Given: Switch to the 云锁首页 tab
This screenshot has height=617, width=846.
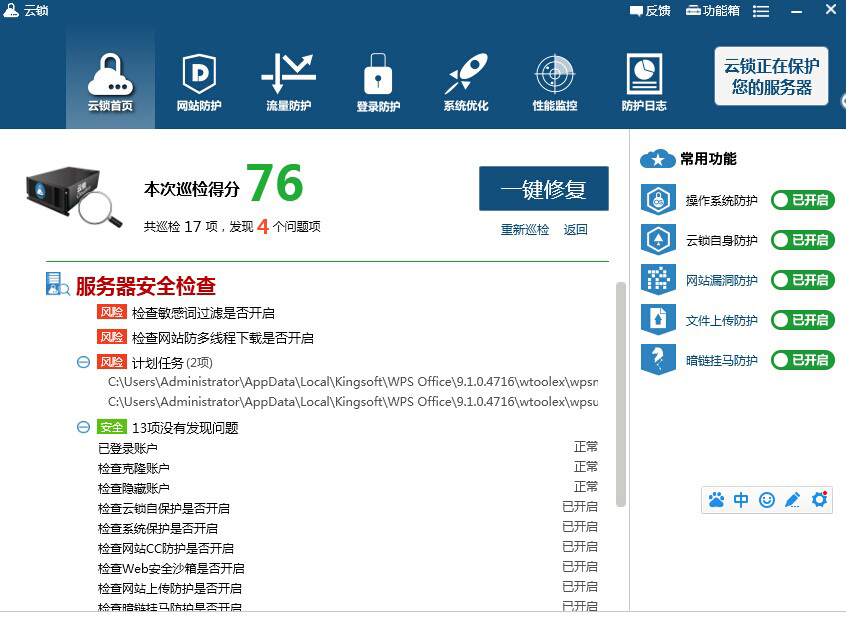Looking at the screenshot, I should 110,80.
